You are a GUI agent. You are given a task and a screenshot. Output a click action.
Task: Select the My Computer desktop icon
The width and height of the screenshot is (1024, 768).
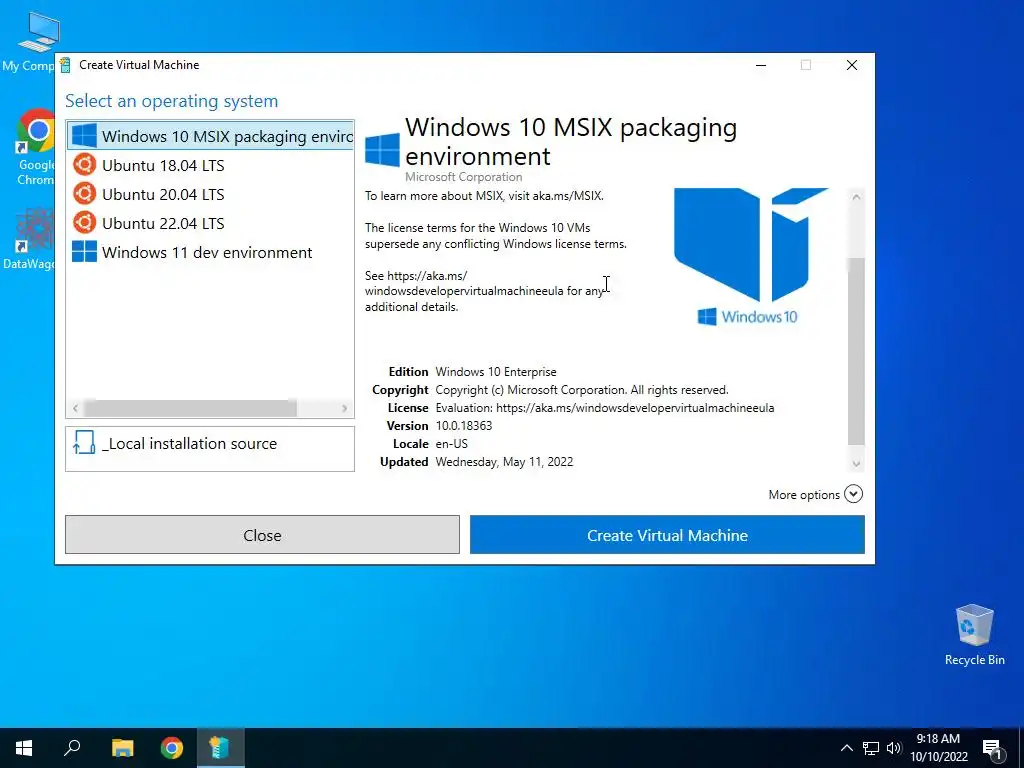click(31, 41)
